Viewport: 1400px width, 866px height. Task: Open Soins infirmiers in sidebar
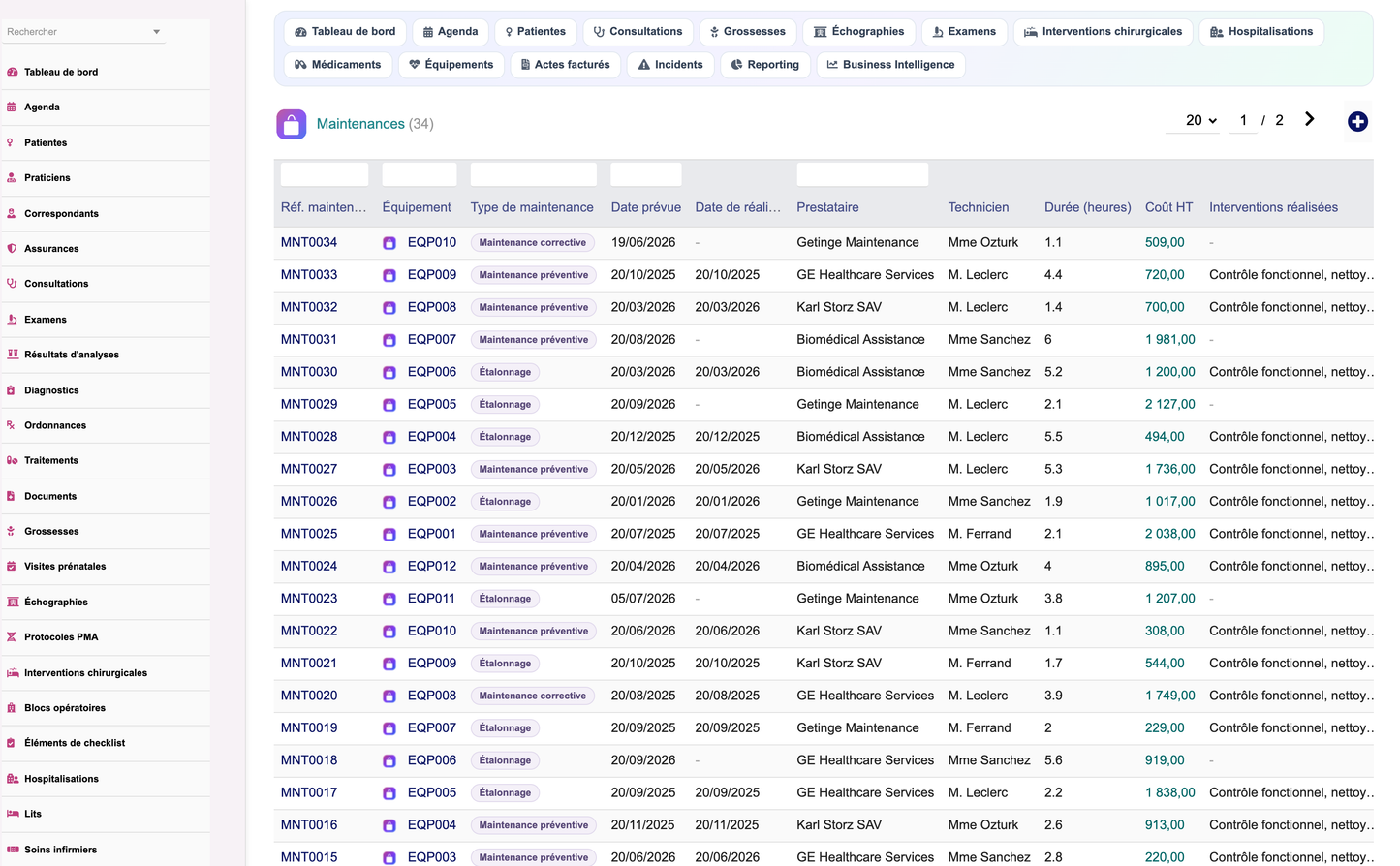[x=60, y=850]
